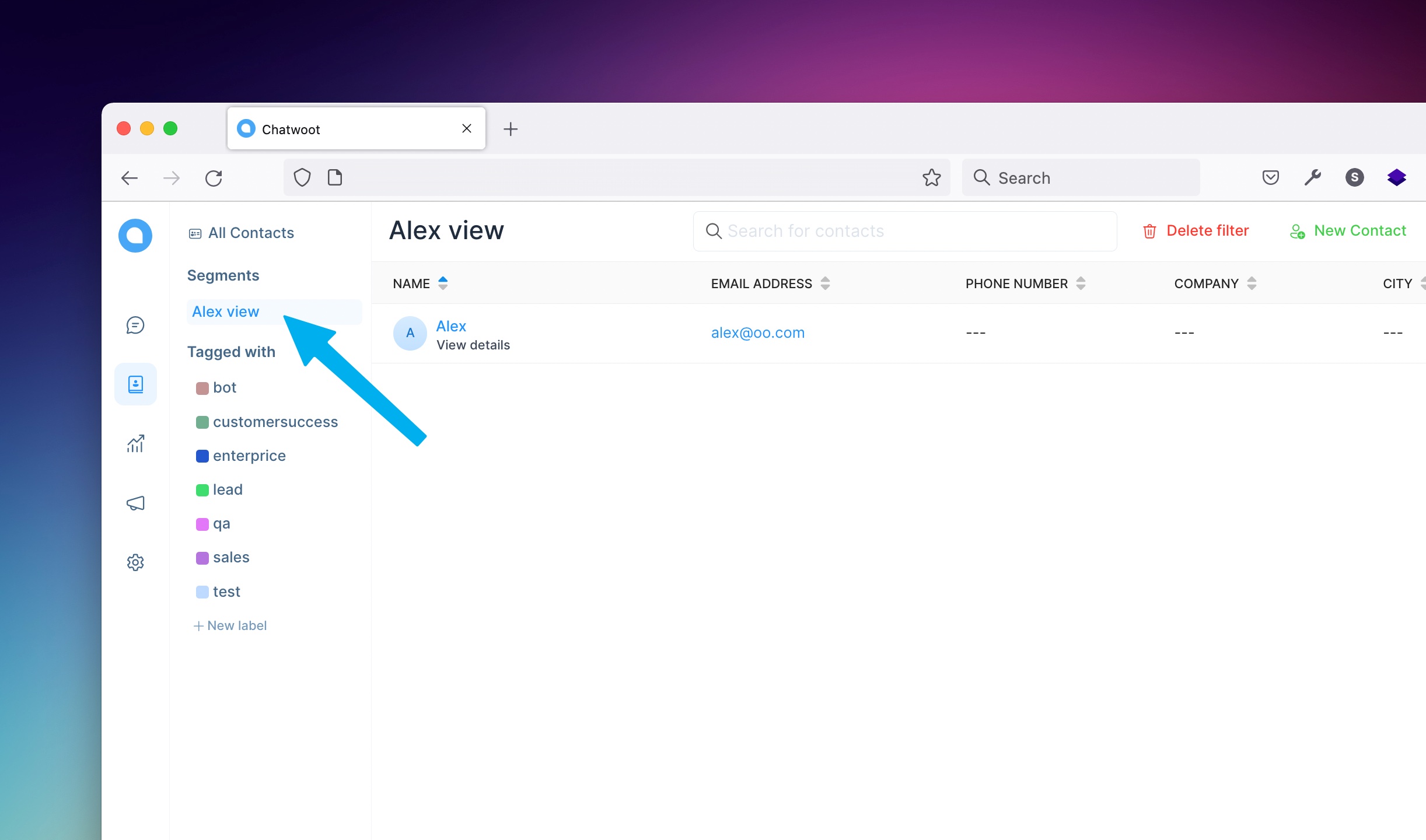The width and height of the screenshot is (1426, 840).
Task: Click the Reports icon in sidebar
Action: (137, 443)
